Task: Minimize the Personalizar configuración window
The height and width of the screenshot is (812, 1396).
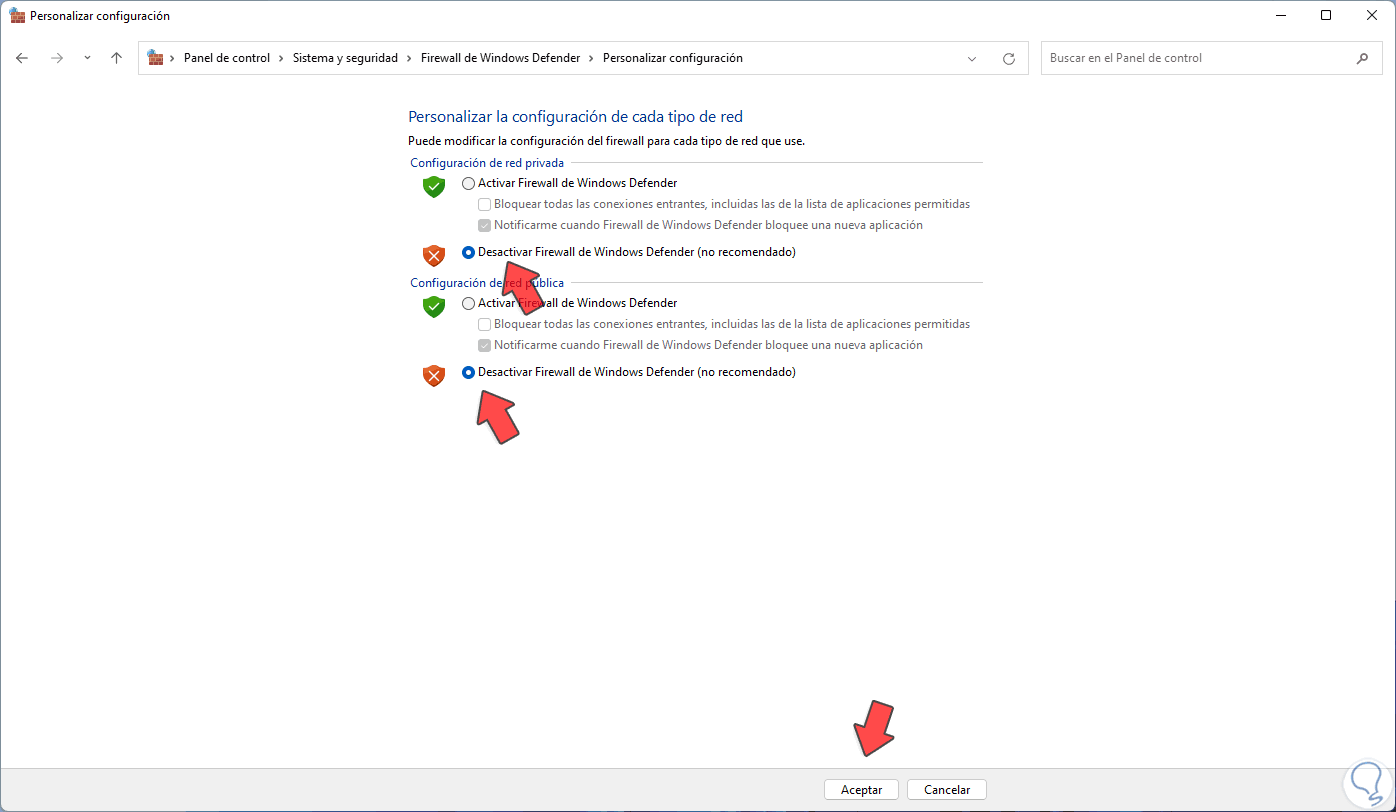Action: 1280,15
